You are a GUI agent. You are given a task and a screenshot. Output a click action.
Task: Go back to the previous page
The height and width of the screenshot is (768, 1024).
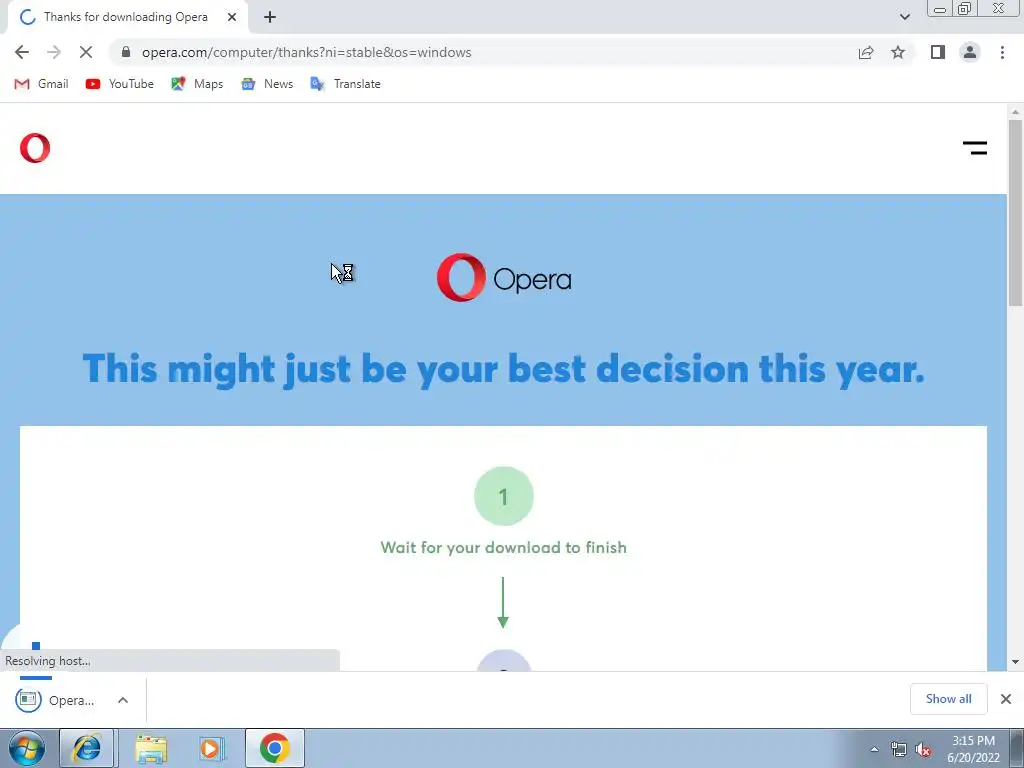tap(22, 52)
